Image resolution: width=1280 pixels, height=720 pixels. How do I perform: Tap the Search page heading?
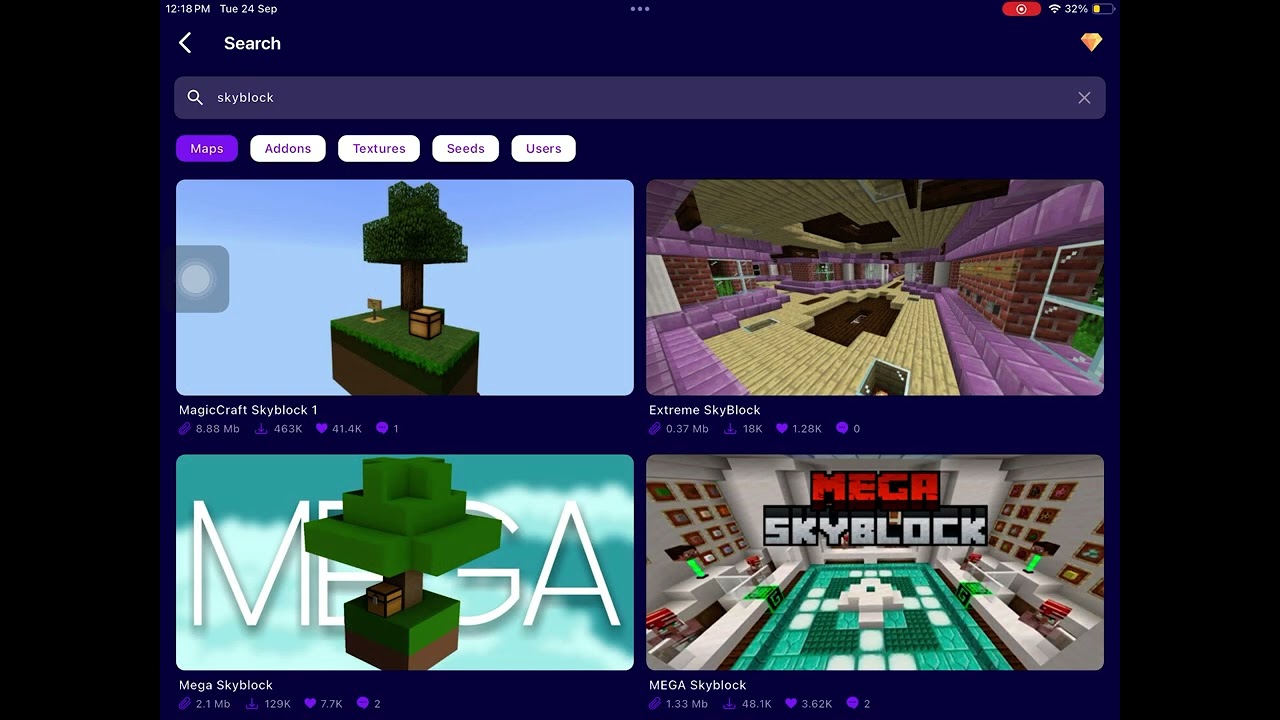click(x=252, y=43)
